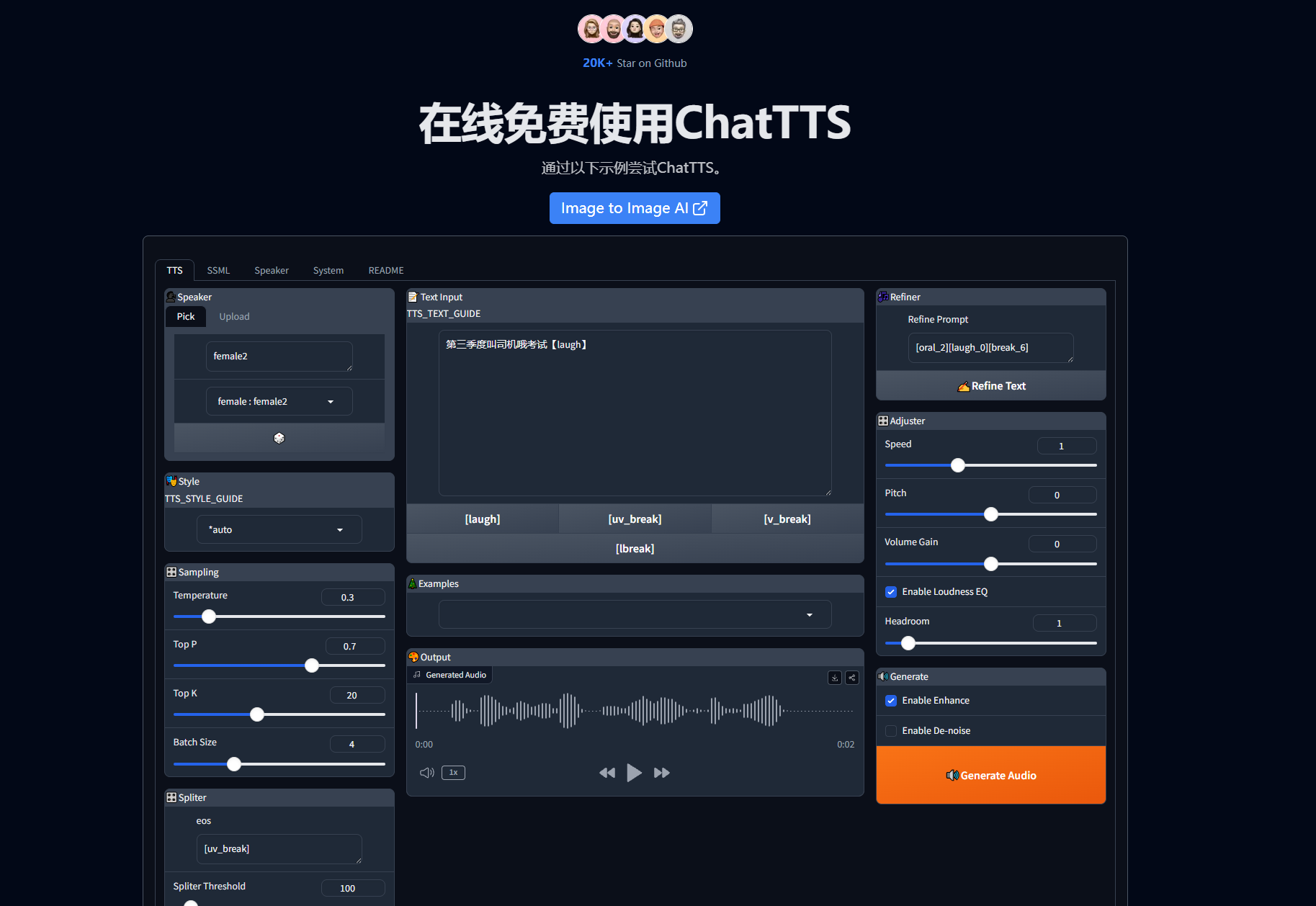Screen dimensions: 1316x906
Task: Adjust the Temperature slider handle
Action: (209, 616)
